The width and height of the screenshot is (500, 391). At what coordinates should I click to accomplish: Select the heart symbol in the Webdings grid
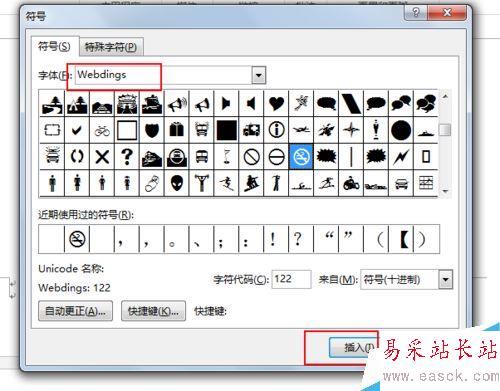[276, 103]
